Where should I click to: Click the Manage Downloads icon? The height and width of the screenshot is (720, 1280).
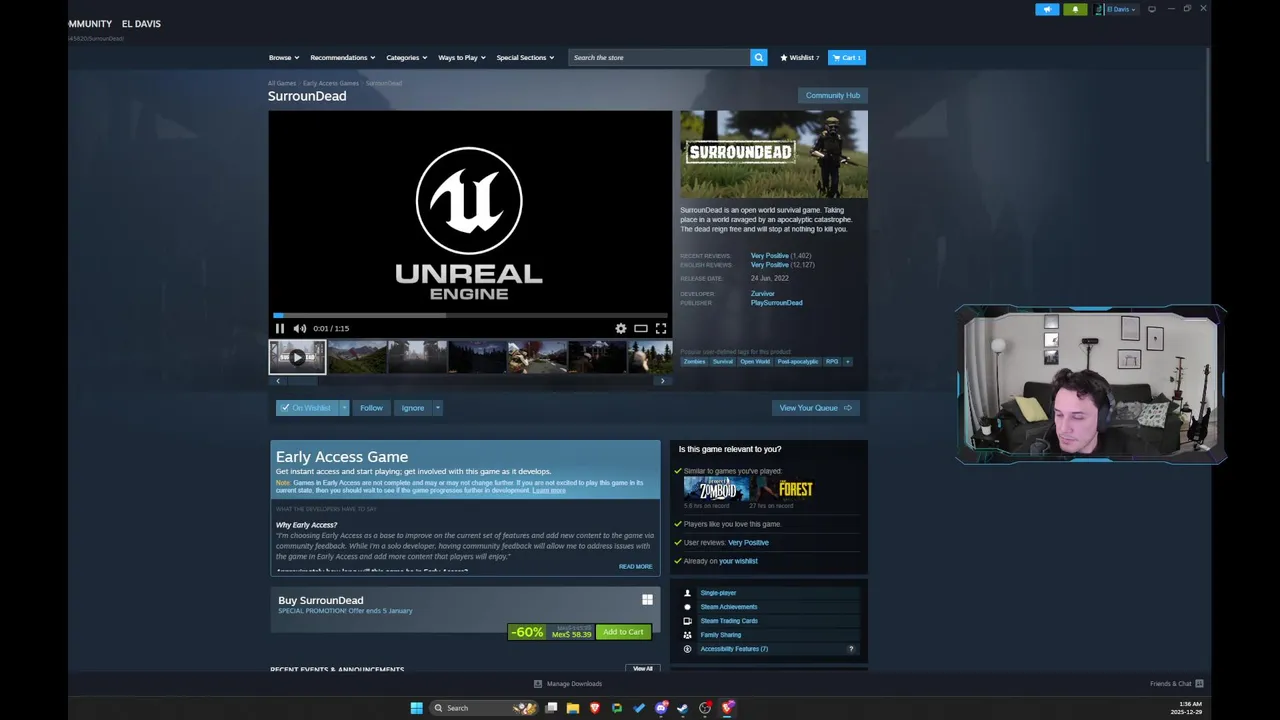click(x=538, y=684)
